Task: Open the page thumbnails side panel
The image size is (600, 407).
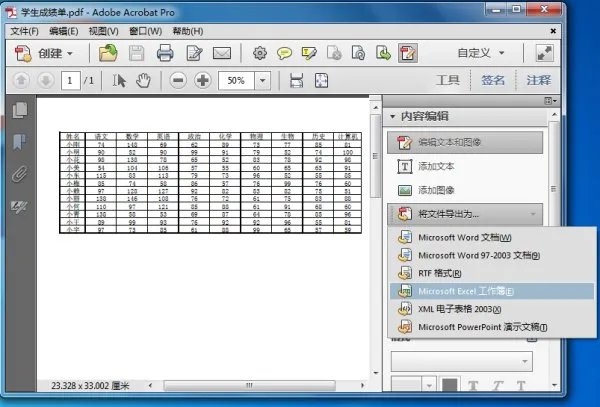Action: coord(19,111)
